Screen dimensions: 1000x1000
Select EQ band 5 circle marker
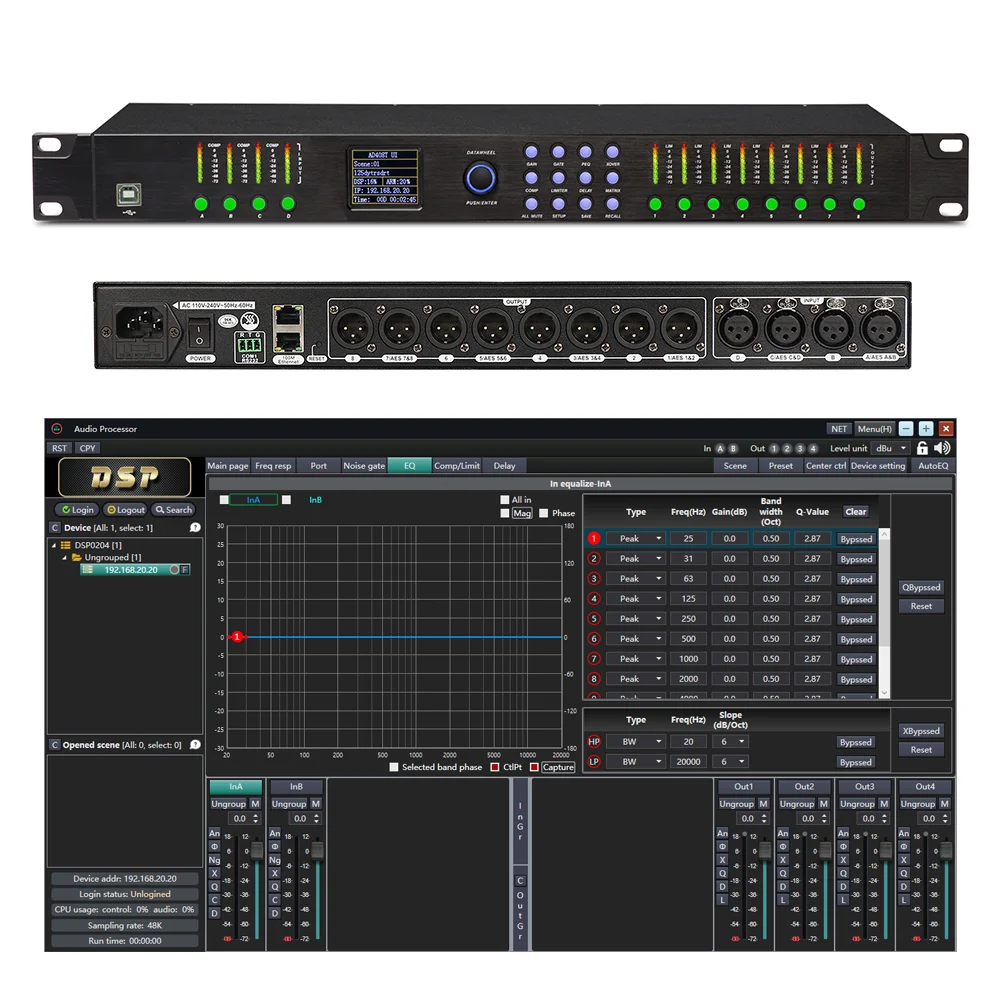(x=594, y=619)
